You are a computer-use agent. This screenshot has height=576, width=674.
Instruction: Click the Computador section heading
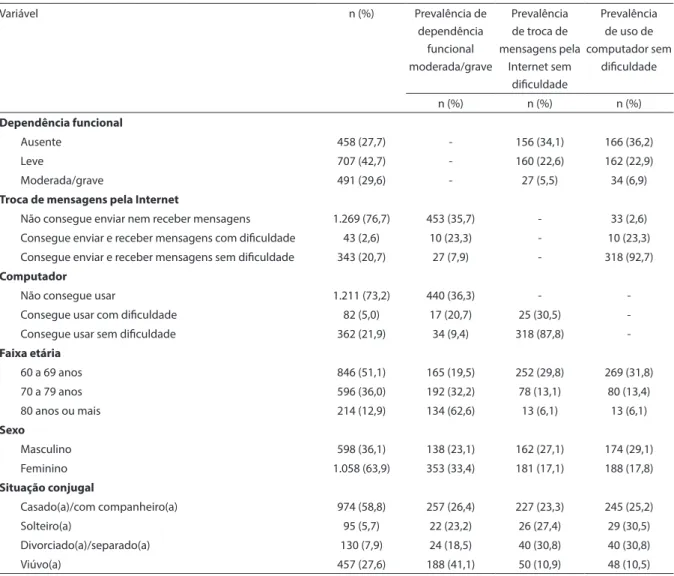tap(34, 276)
